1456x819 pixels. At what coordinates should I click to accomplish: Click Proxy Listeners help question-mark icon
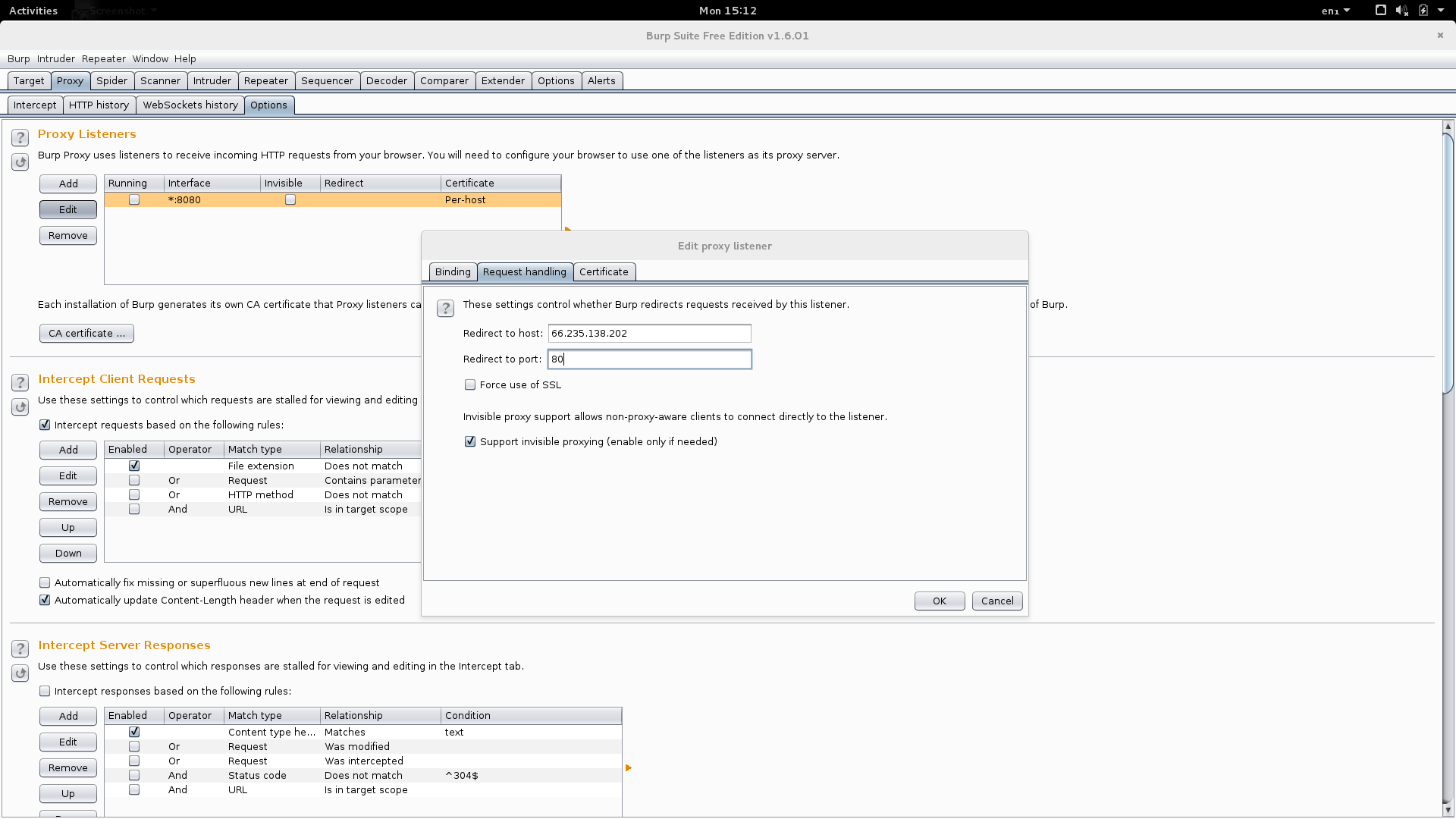coord(20,137)
